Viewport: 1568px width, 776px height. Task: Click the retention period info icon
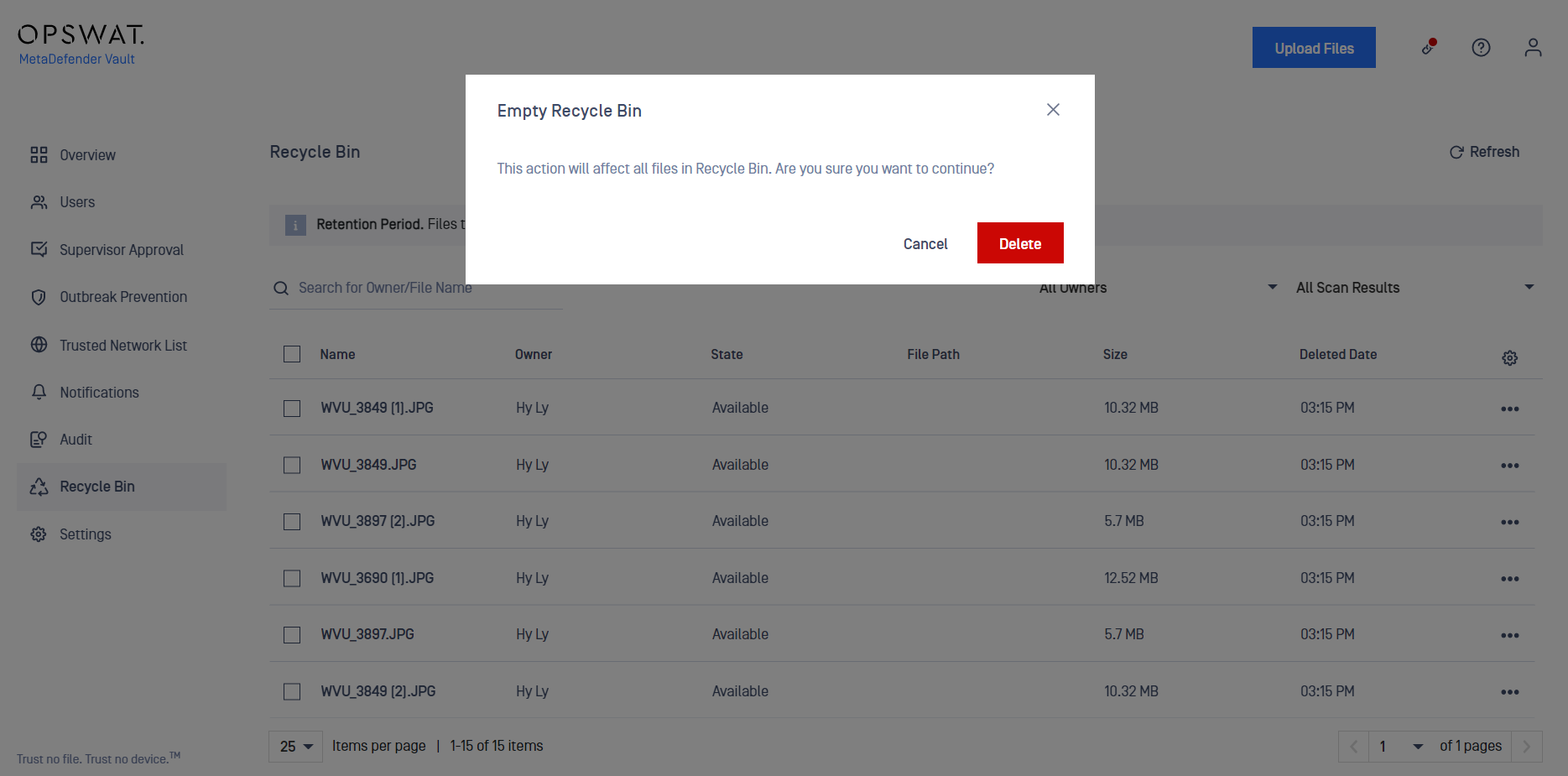point(295,225)
